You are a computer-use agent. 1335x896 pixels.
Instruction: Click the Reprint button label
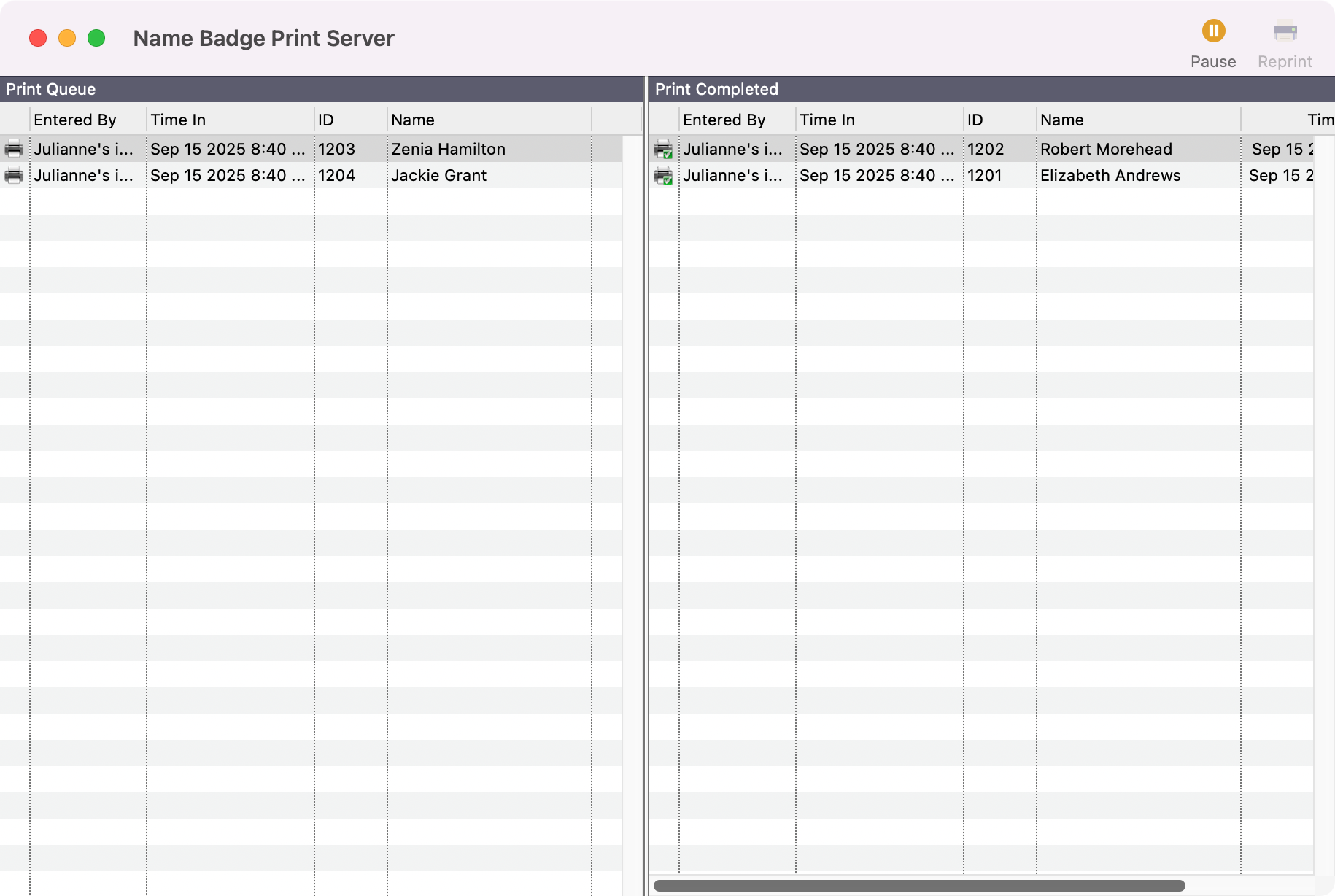pyautogui.click(x=1285, y=61)
